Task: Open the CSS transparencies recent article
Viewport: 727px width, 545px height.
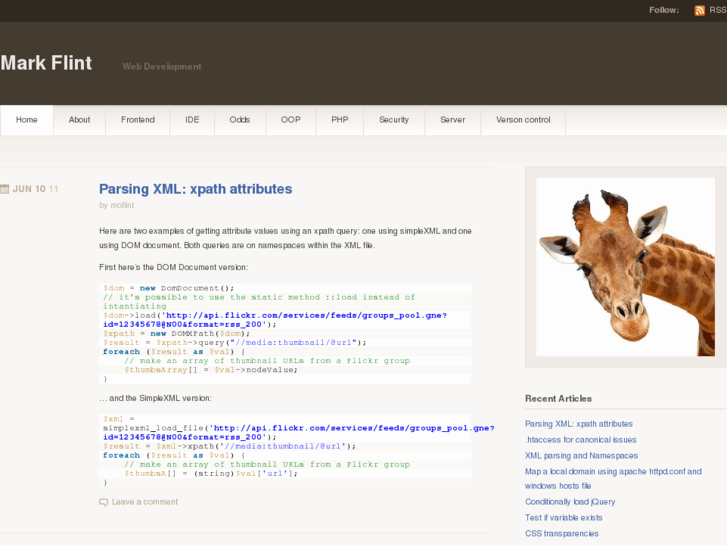Action: pos(562,533)
